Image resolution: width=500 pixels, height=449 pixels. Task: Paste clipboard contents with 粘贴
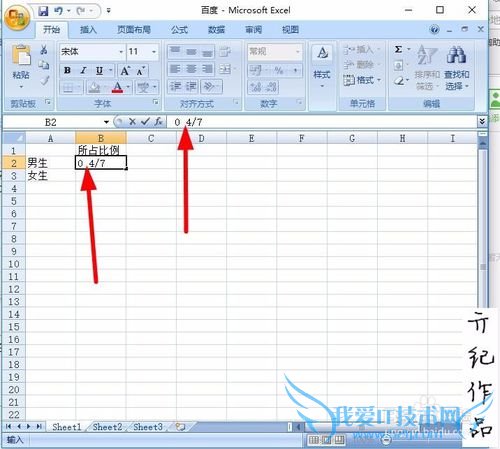pos(21,67)
